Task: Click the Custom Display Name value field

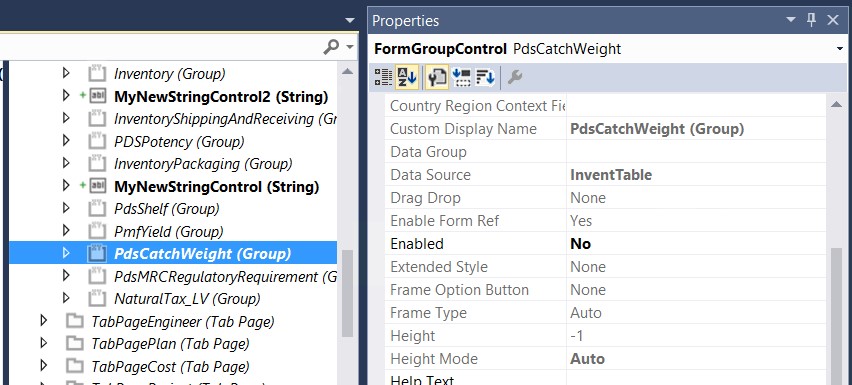Action: (x=696, y=129)
